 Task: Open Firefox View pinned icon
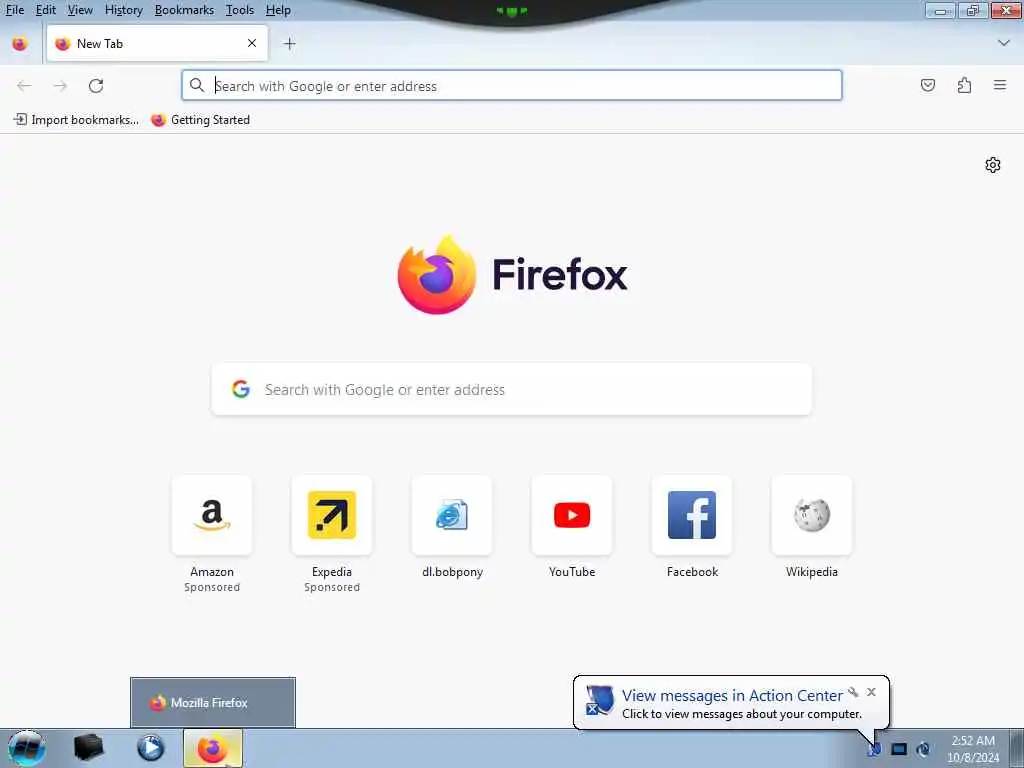click(20, 44)
